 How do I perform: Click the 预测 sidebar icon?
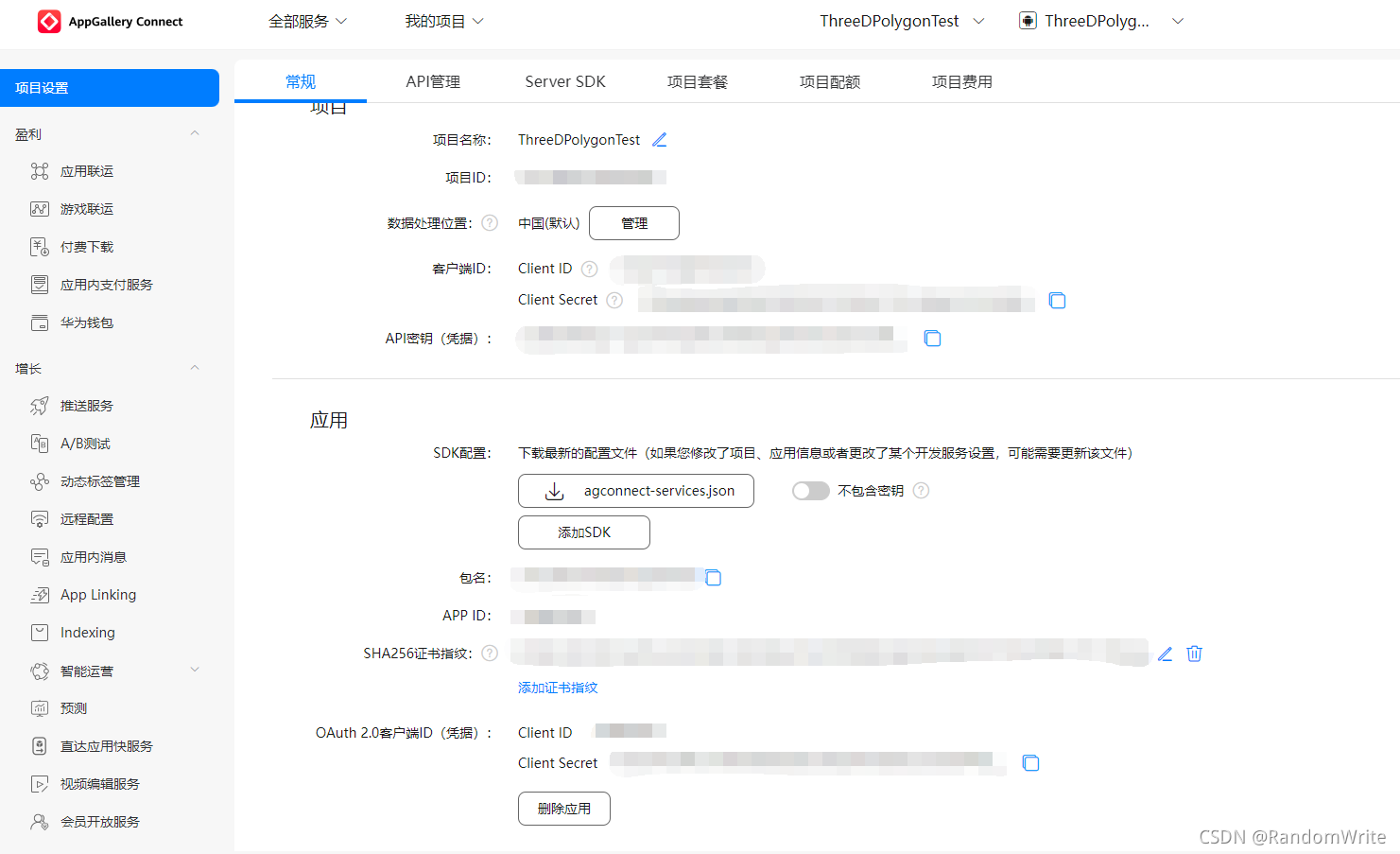pos(40,708)
